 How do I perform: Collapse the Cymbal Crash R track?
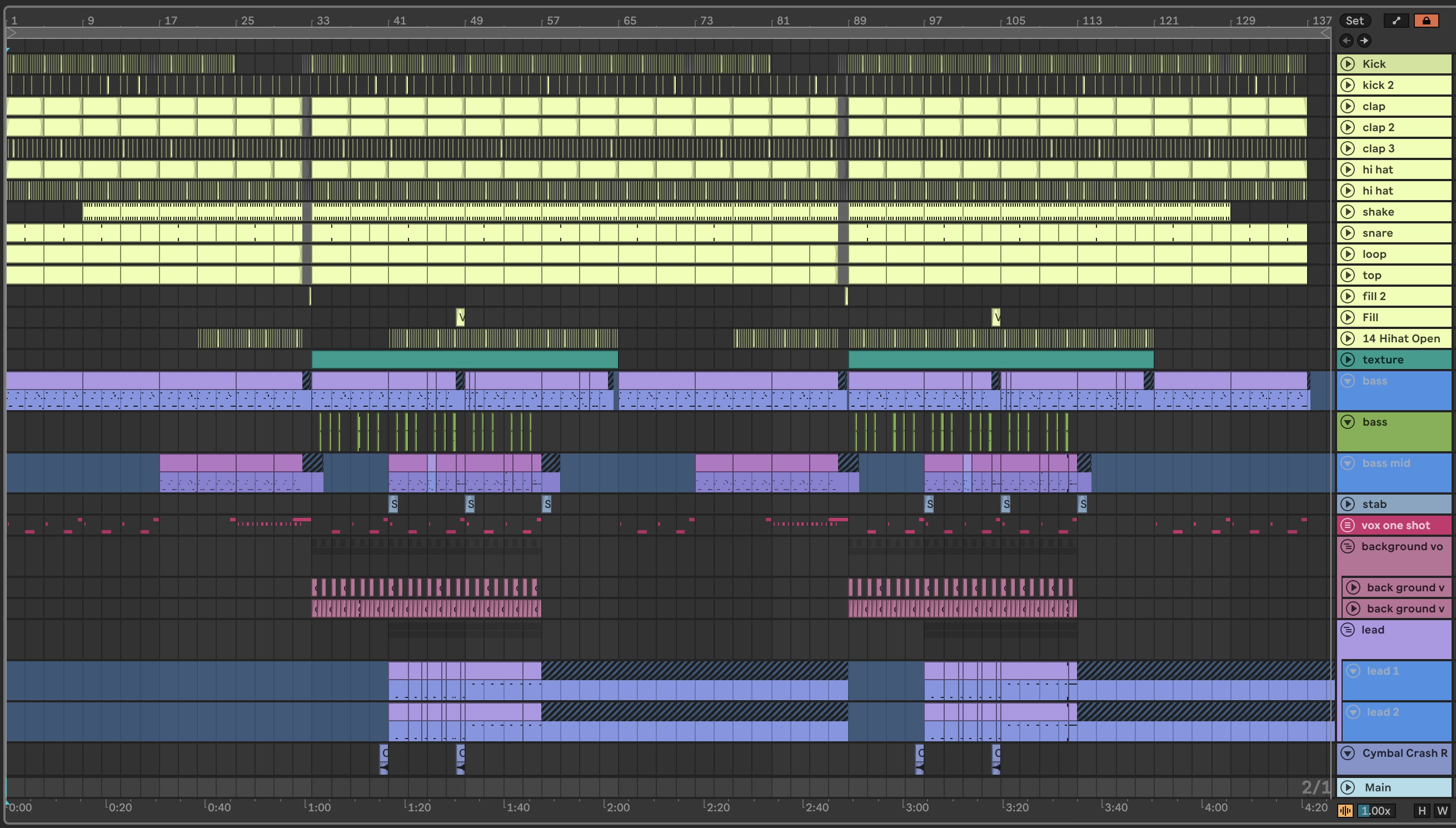[1348, 753]
